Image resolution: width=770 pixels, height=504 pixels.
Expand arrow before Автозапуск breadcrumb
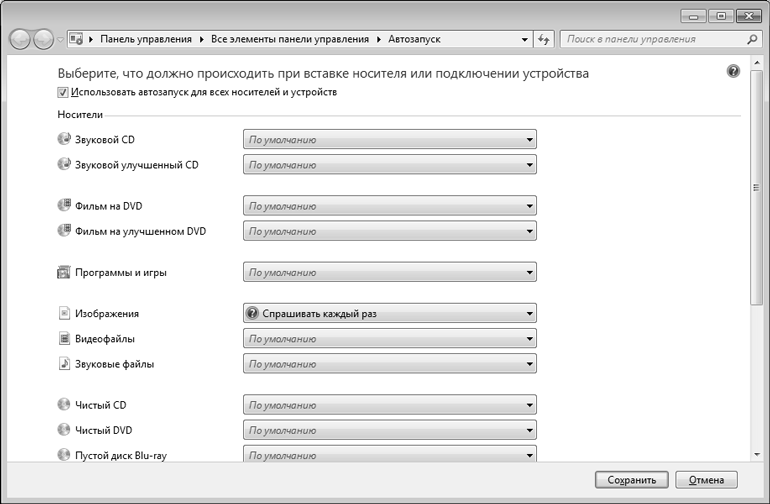pyautogui.click(x=379, y=39)
